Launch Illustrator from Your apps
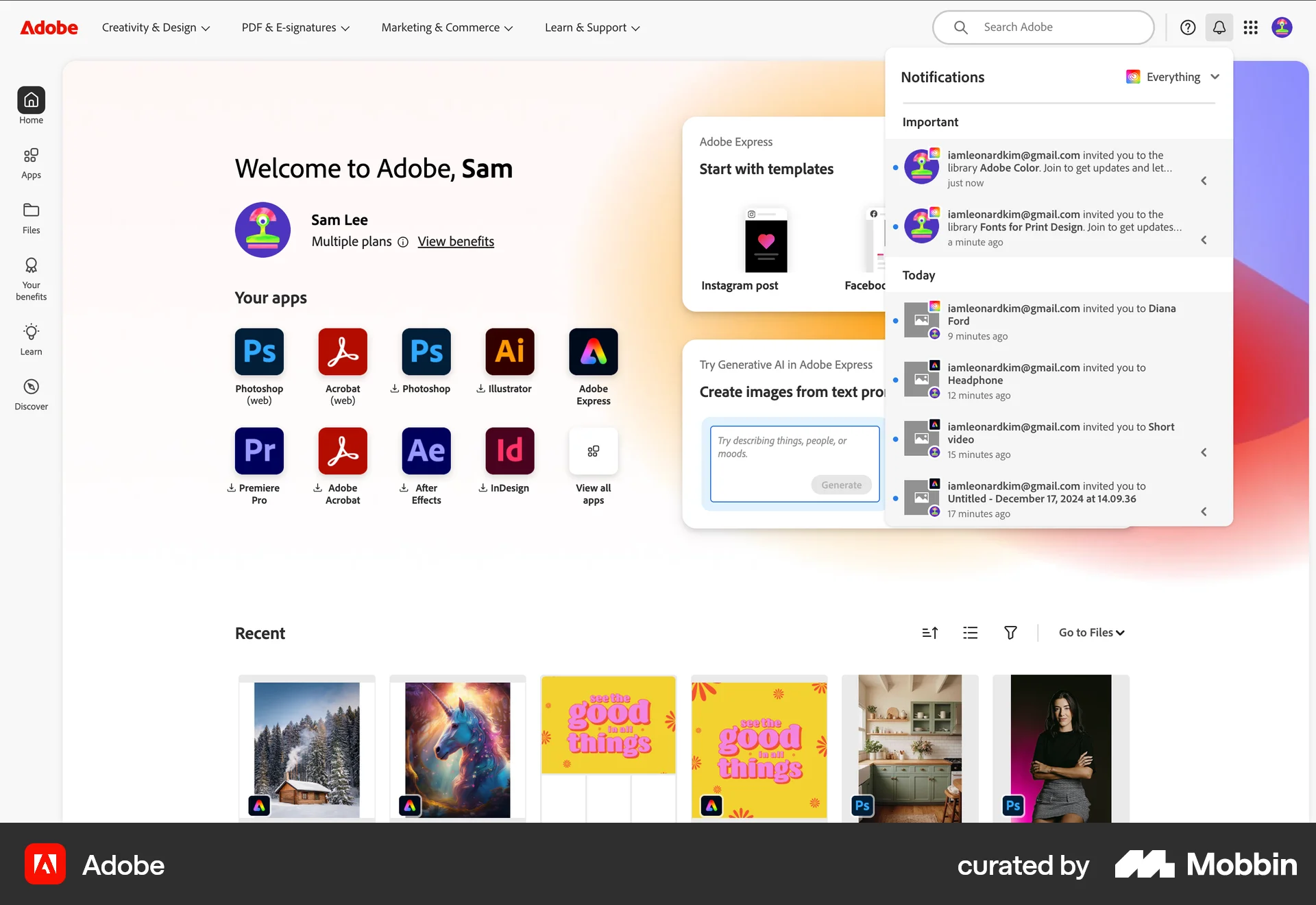This screenshot has width=1316, height=905. (509, 352)
